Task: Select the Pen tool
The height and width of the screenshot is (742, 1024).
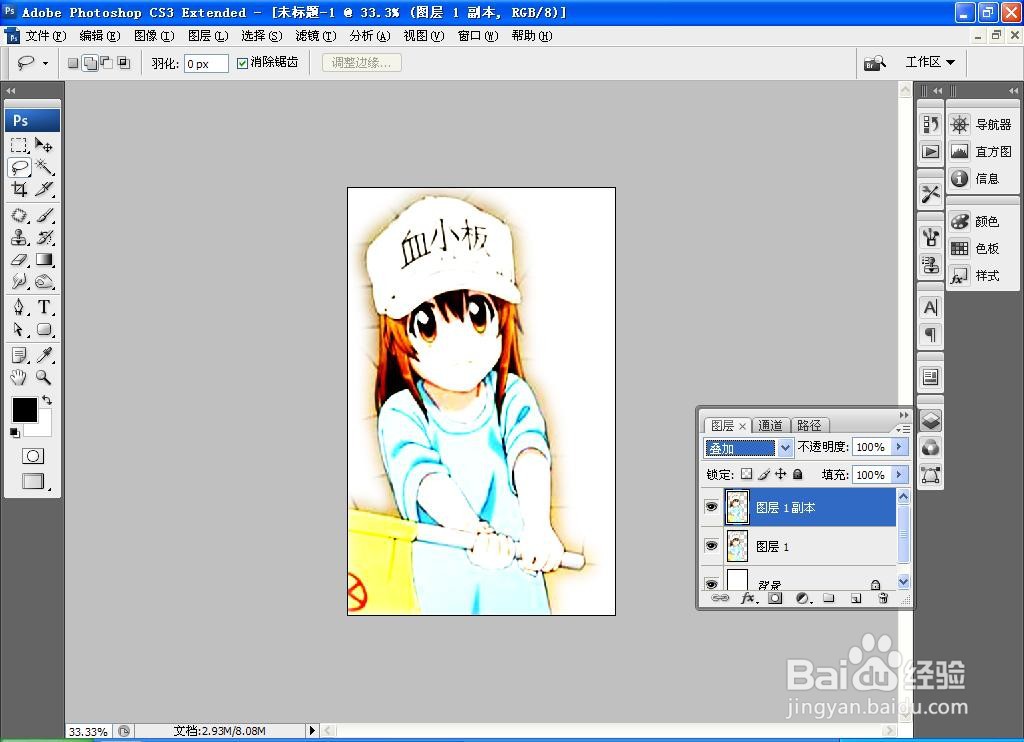Action: click(19, 307)
